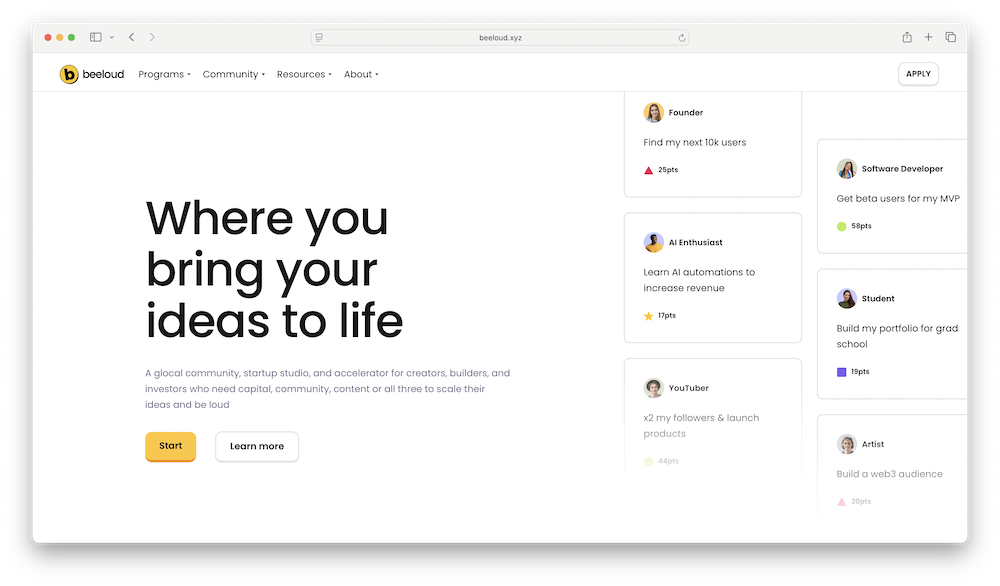Click the 'Student' label
This screenshot has height=586, width=1000.
click(878, 298)
